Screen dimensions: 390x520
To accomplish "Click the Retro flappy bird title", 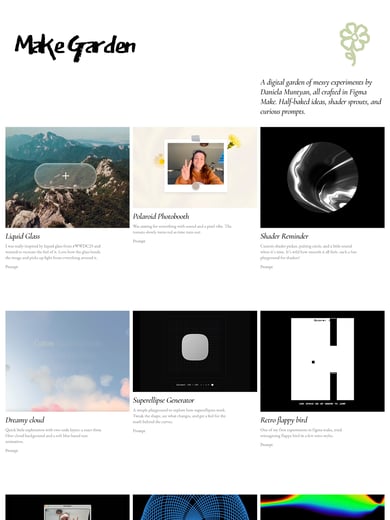I will click(284, 420).
